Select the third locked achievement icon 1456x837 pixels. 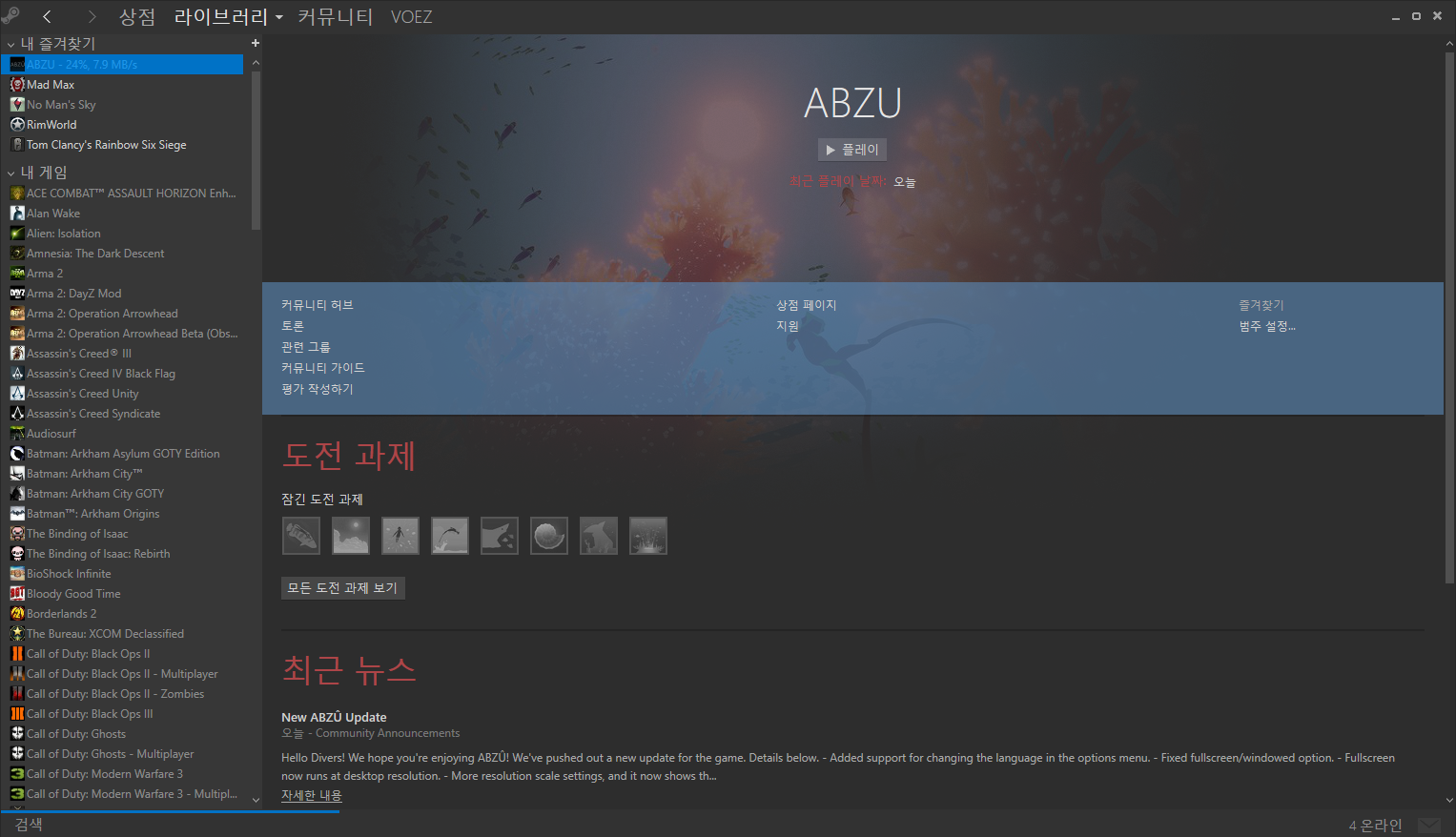click(x=400, y=536)
